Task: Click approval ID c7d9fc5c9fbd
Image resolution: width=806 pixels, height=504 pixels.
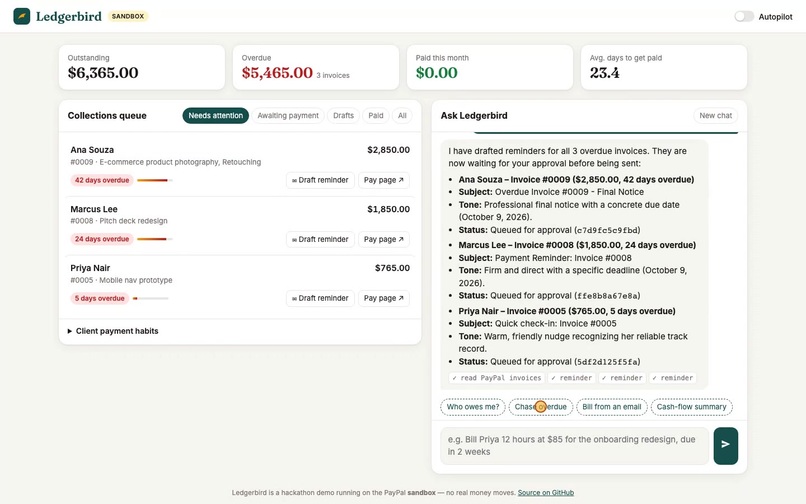Action: click(x=608, y=230)
